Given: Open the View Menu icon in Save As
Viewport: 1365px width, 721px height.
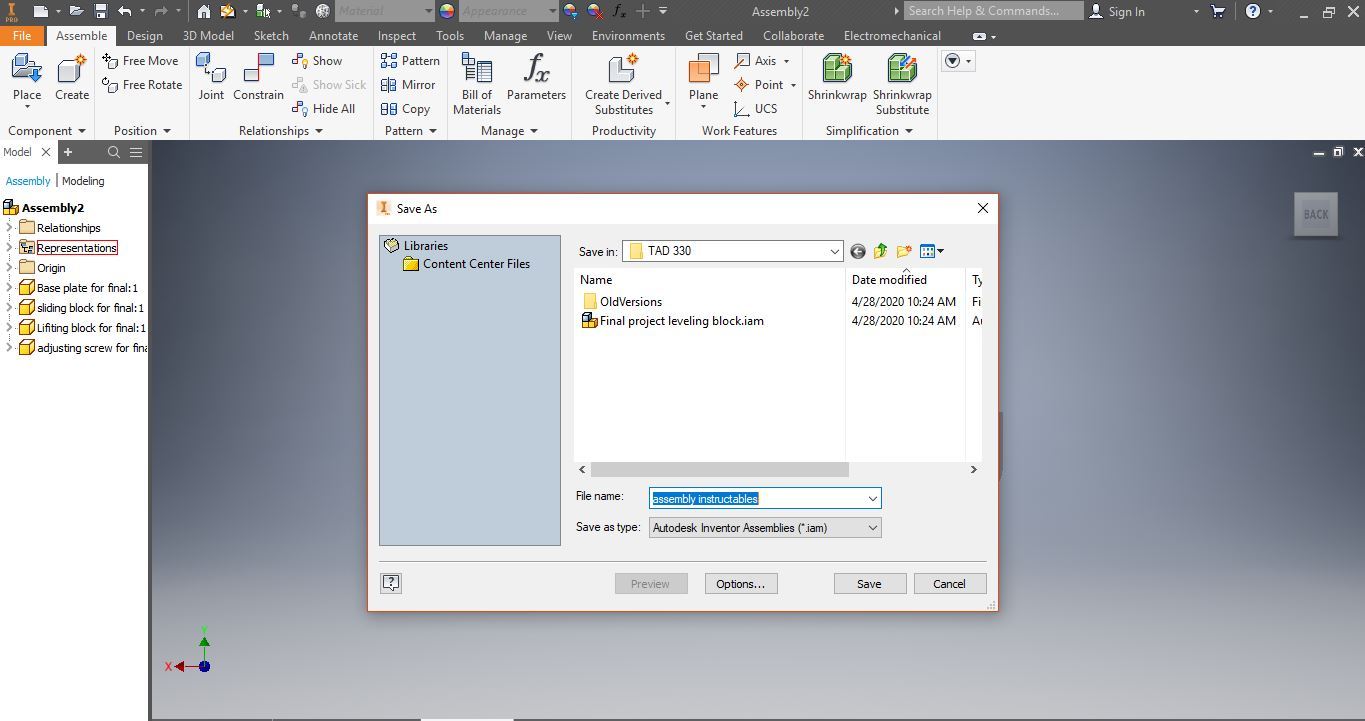Looking at the screenshot, I should (x=931, y=251).
